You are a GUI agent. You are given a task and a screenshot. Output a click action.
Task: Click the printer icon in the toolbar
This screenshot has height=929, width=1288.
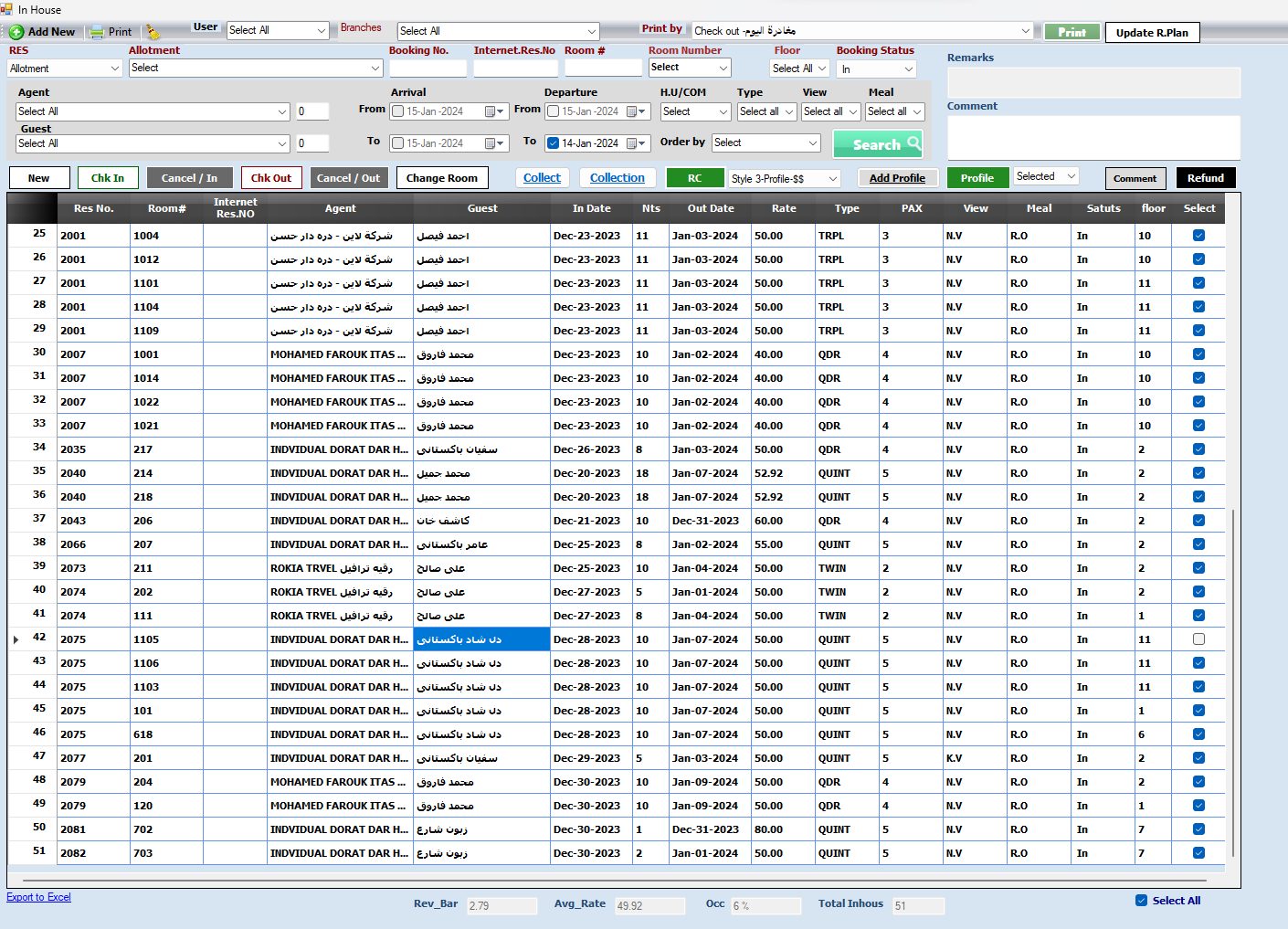[x=97, y=32]
